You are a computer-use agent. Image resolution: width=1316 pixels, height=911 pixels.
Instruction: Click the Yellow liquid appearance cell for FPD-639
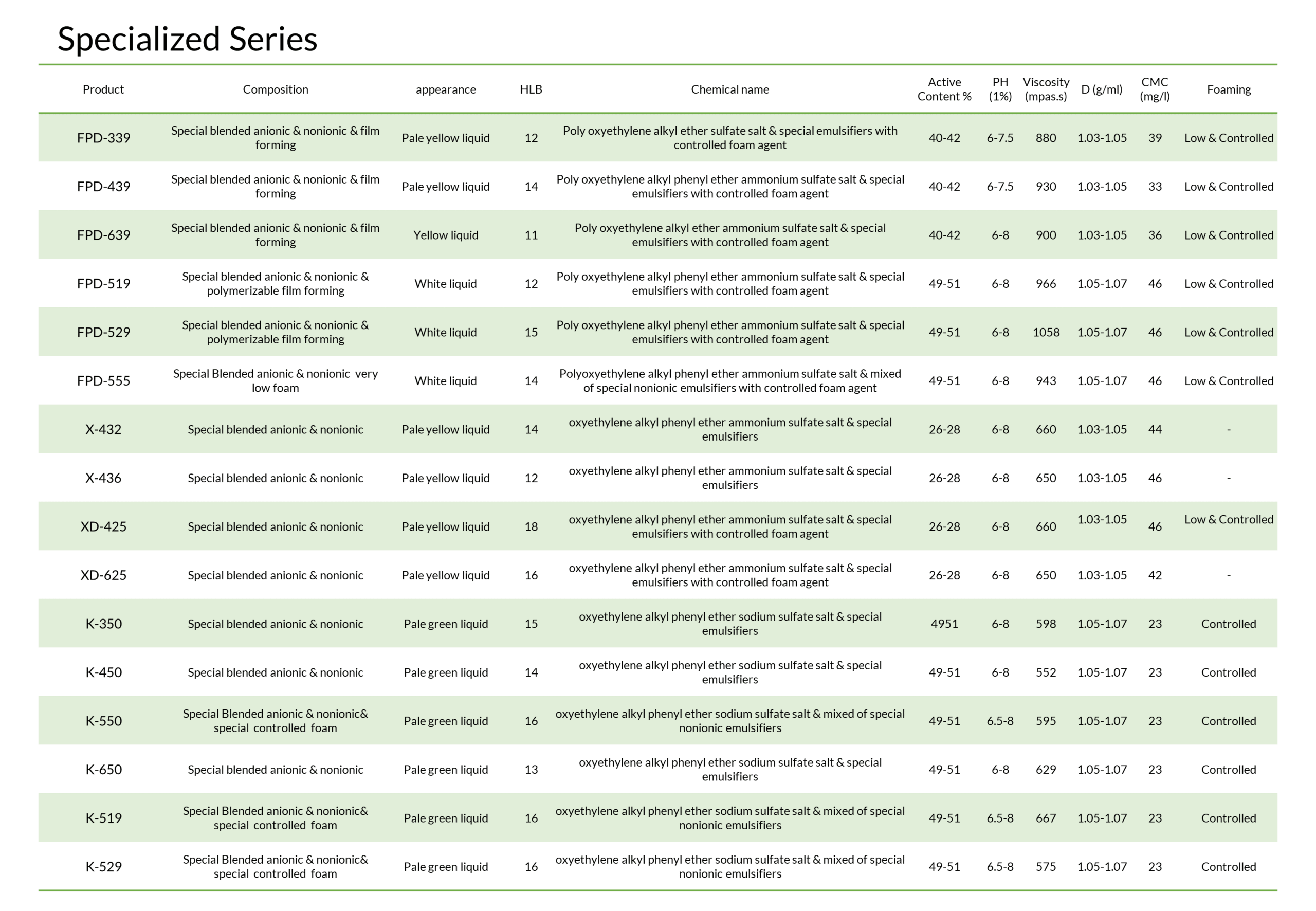(x=446, y=235)
